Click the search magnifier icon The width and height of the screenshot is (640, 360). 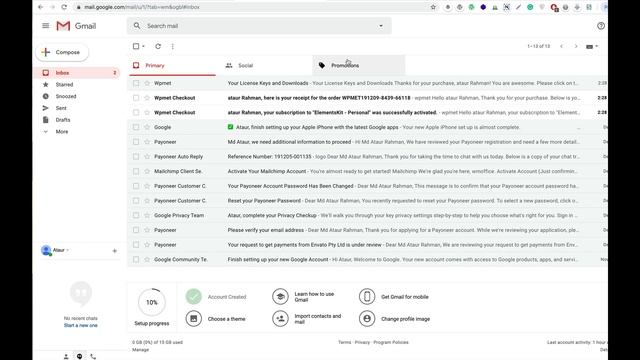(137, 26)
